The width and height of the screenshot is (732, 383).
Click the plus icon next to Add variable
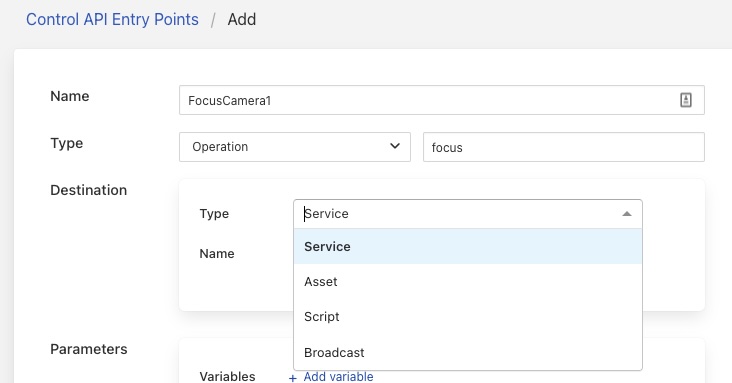[x=293, y=378]
